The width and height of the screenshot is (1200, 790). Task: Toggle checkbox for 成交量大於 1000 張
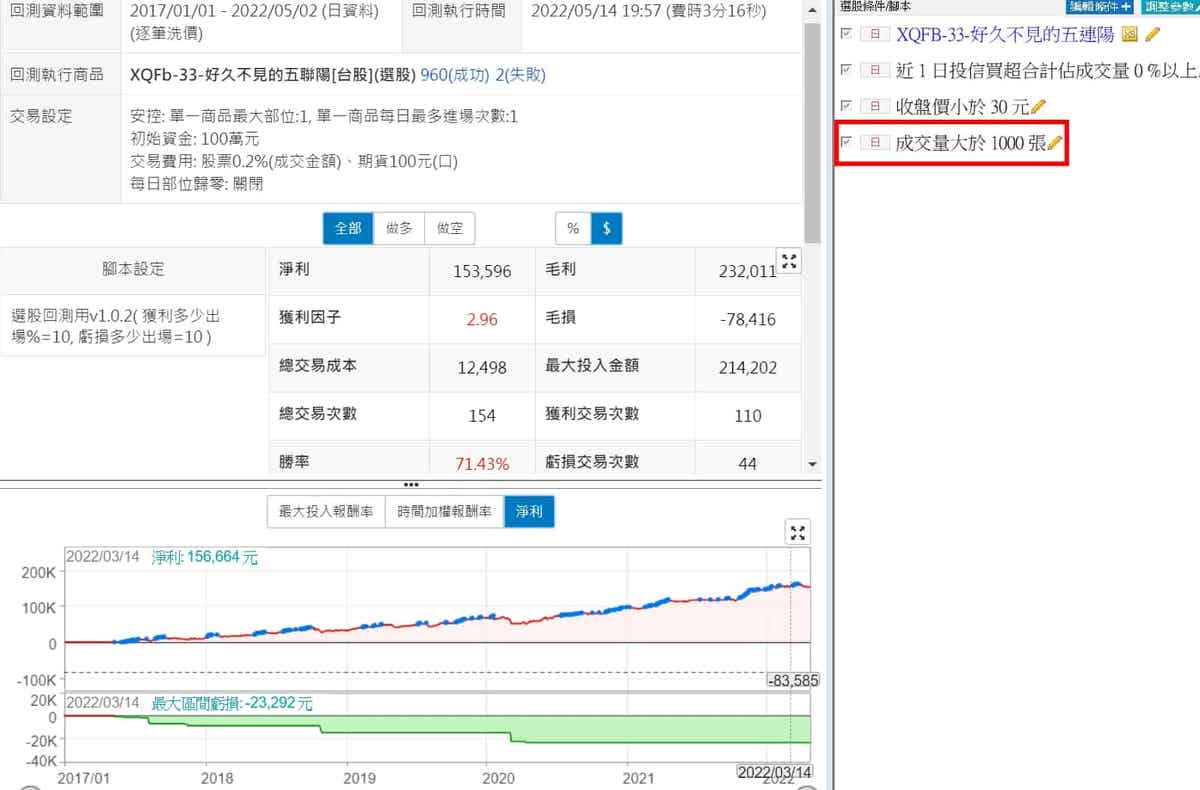[847, 143]
